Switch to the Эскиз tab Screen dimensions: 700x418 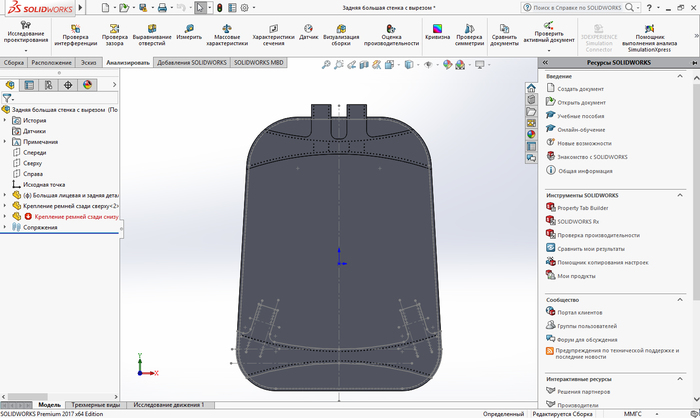[x=89, y=62]
